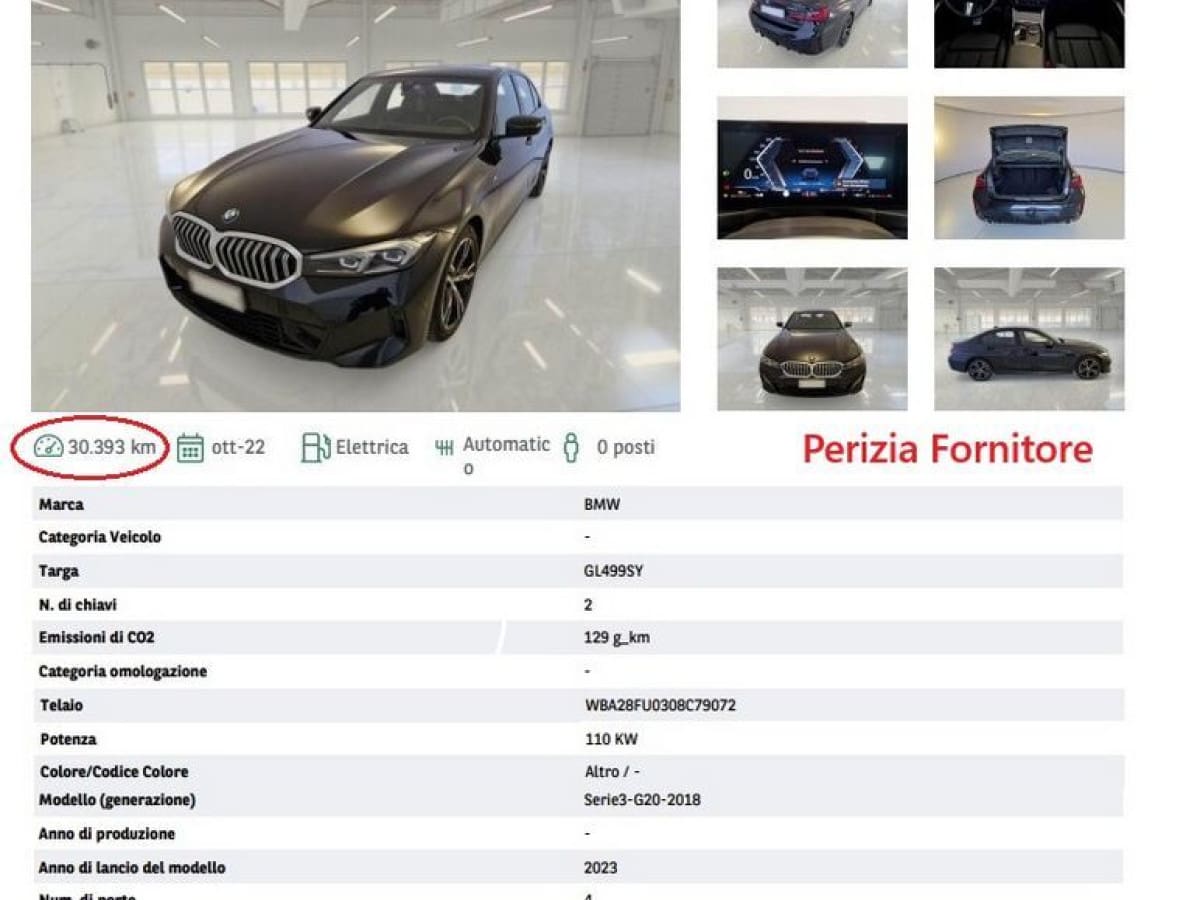The image size is (1200, 900).
Task: Click the Modello Serie3-G20-2018 value
Action: (642, 800)
